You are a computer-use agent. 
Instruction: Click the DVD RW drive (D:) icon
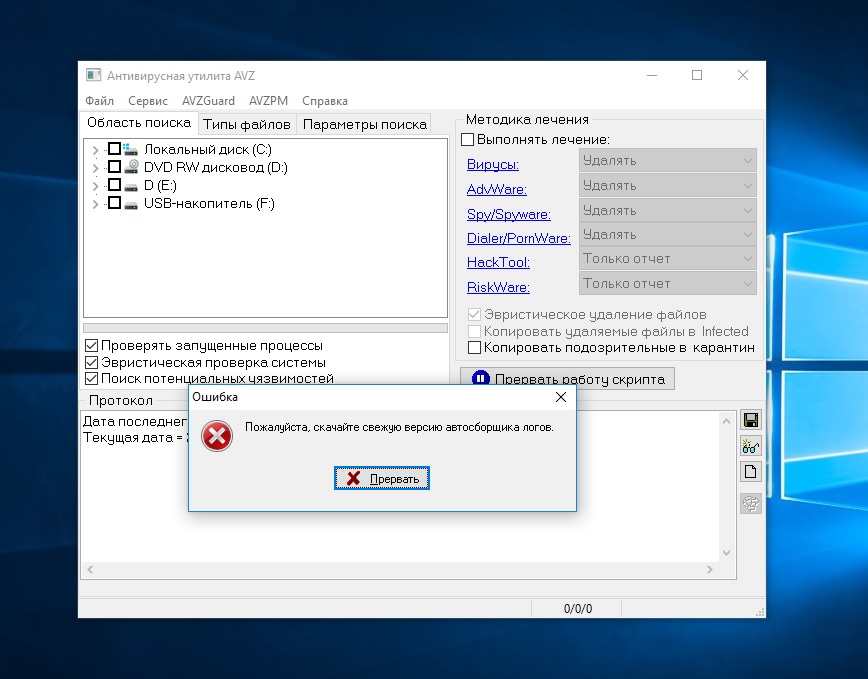click(x=131, y=167)
